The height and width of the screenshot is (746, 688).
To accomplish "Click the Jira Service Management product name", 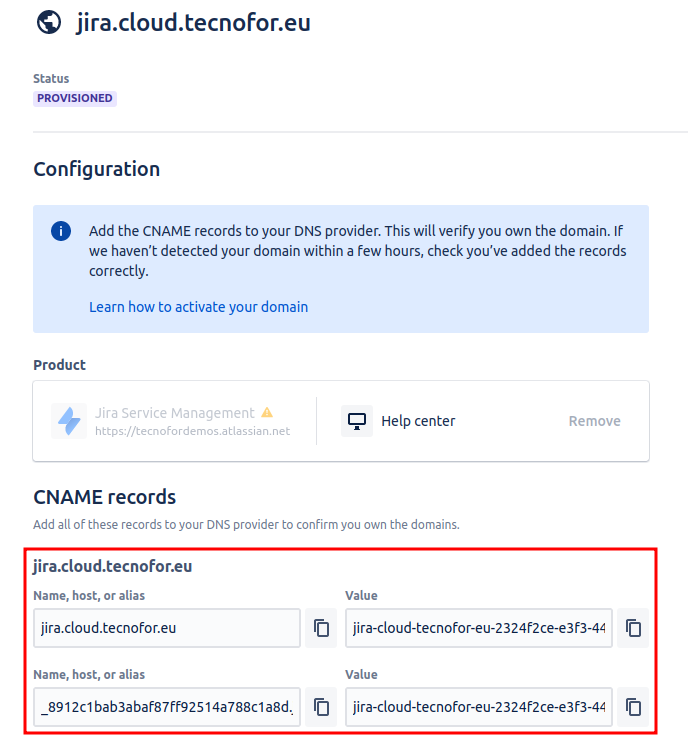I will 175,413.
